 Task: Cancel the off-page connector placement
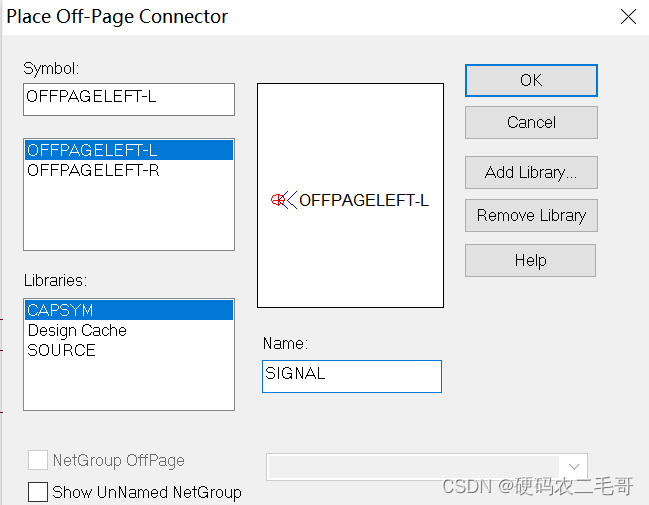(531, 122)
